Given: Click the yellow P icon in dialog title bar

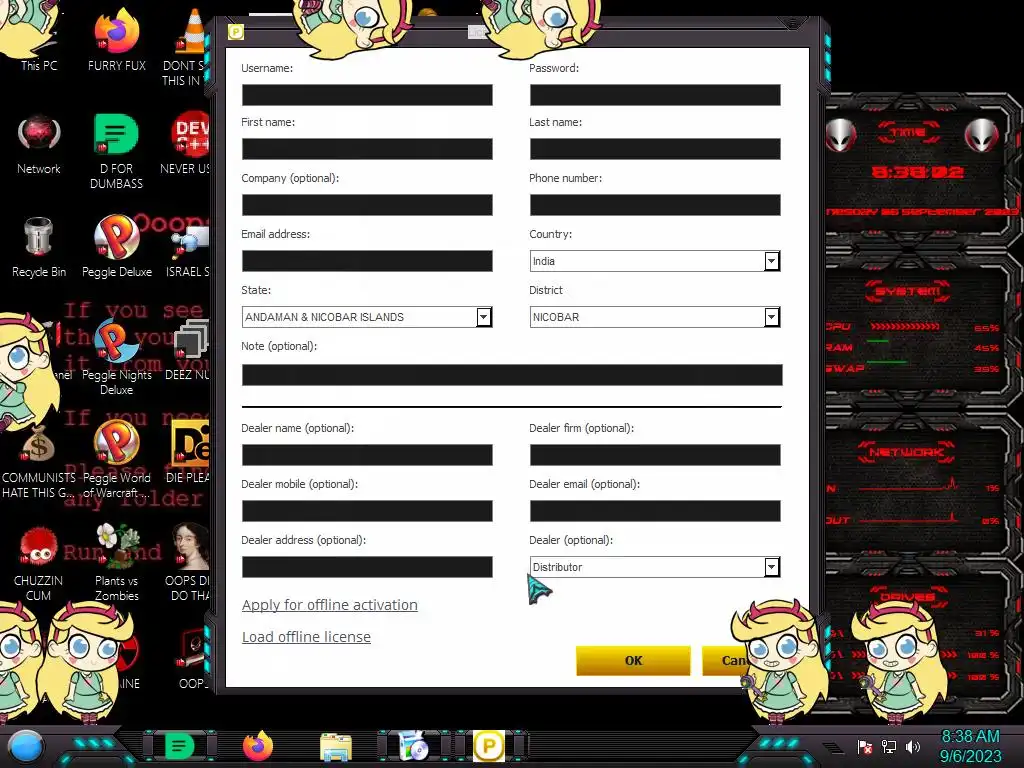Looking at the screenshot, I should point(236,31).
